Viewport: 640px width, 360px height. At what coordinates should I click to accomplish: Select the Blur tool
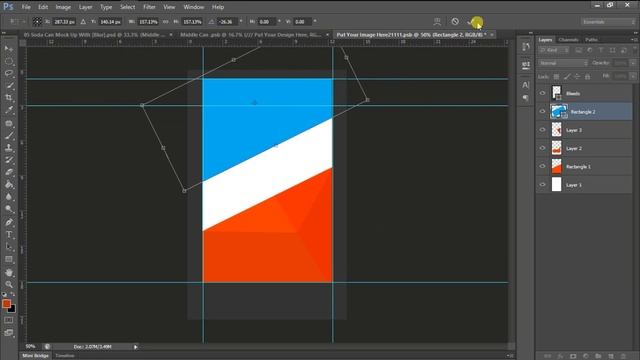point(9,197)
